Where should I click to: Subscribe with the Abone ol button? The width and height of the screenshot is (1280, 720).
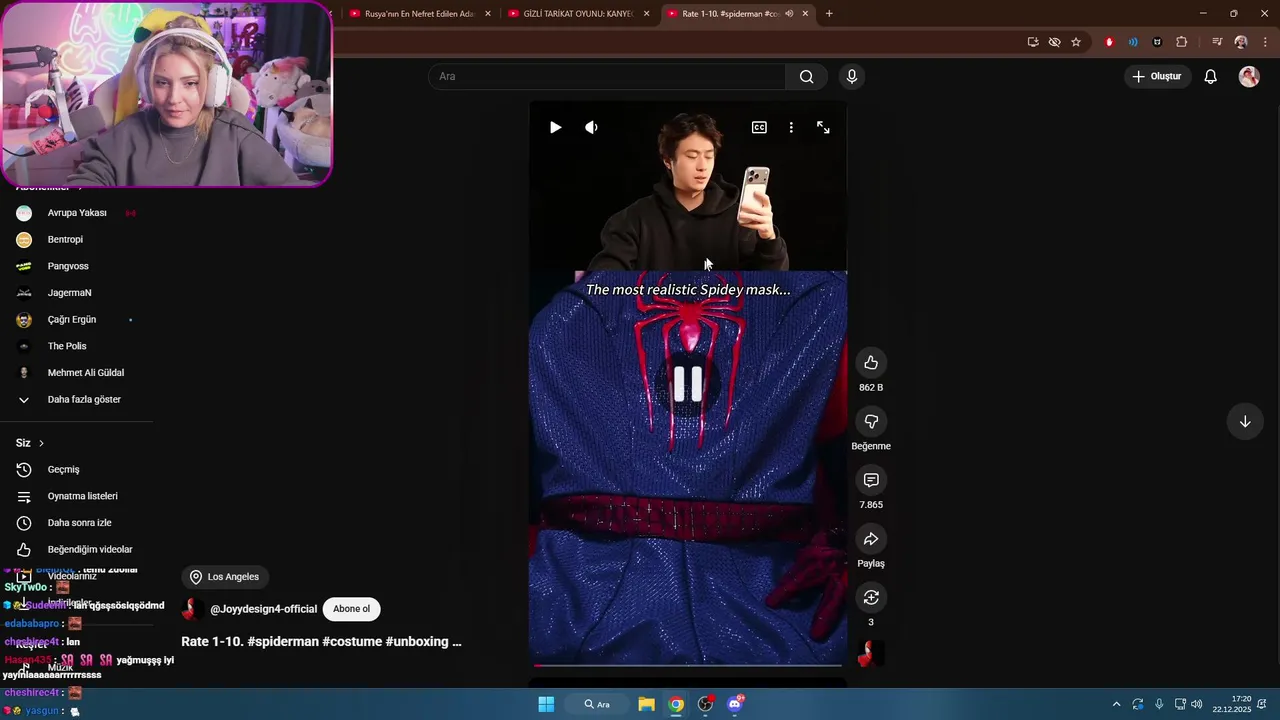click(x=351, y=609)
